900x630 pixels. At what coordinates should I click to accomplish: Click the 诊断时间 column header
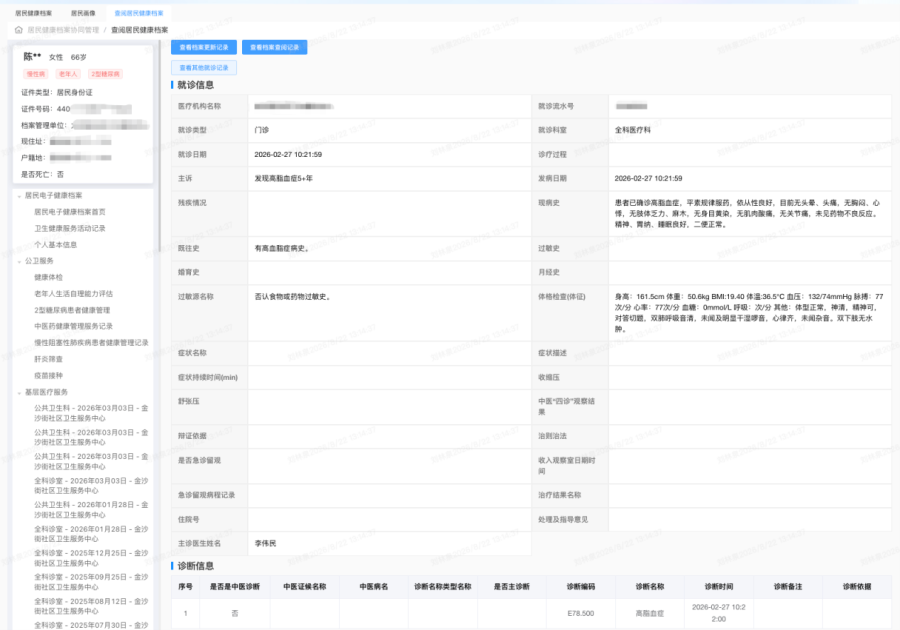pyautogui.click(x=719, y=586)
